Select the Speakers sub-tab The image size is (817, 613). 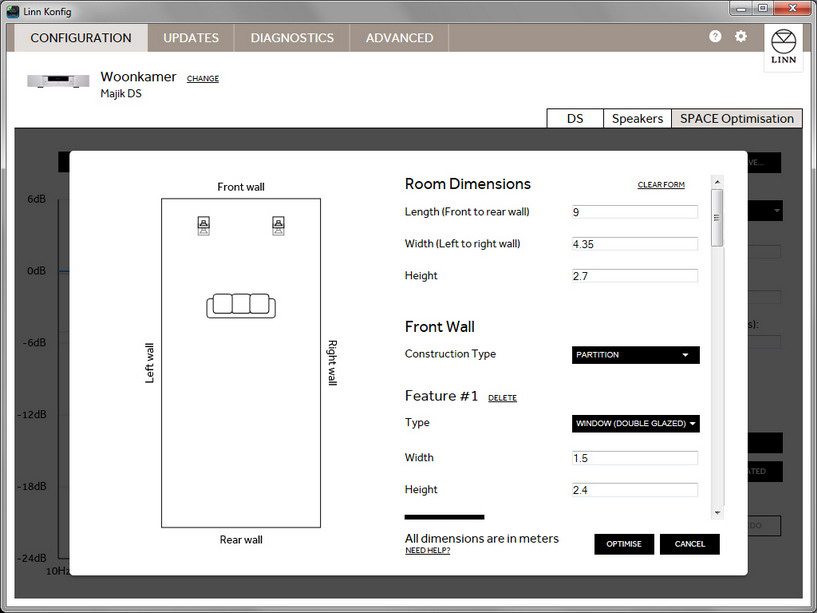pyautogui.click(x=637, y=118)
